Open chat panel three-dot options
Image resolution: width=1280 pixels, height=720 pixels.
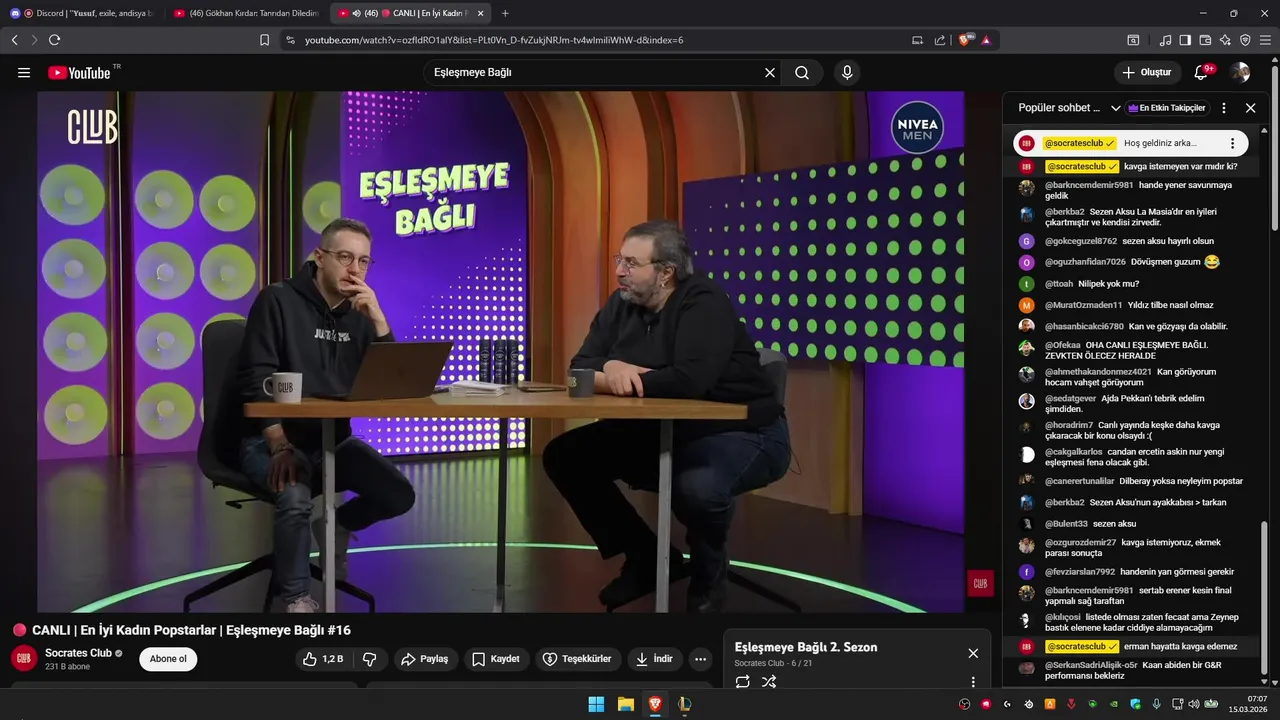point(1224,108)
